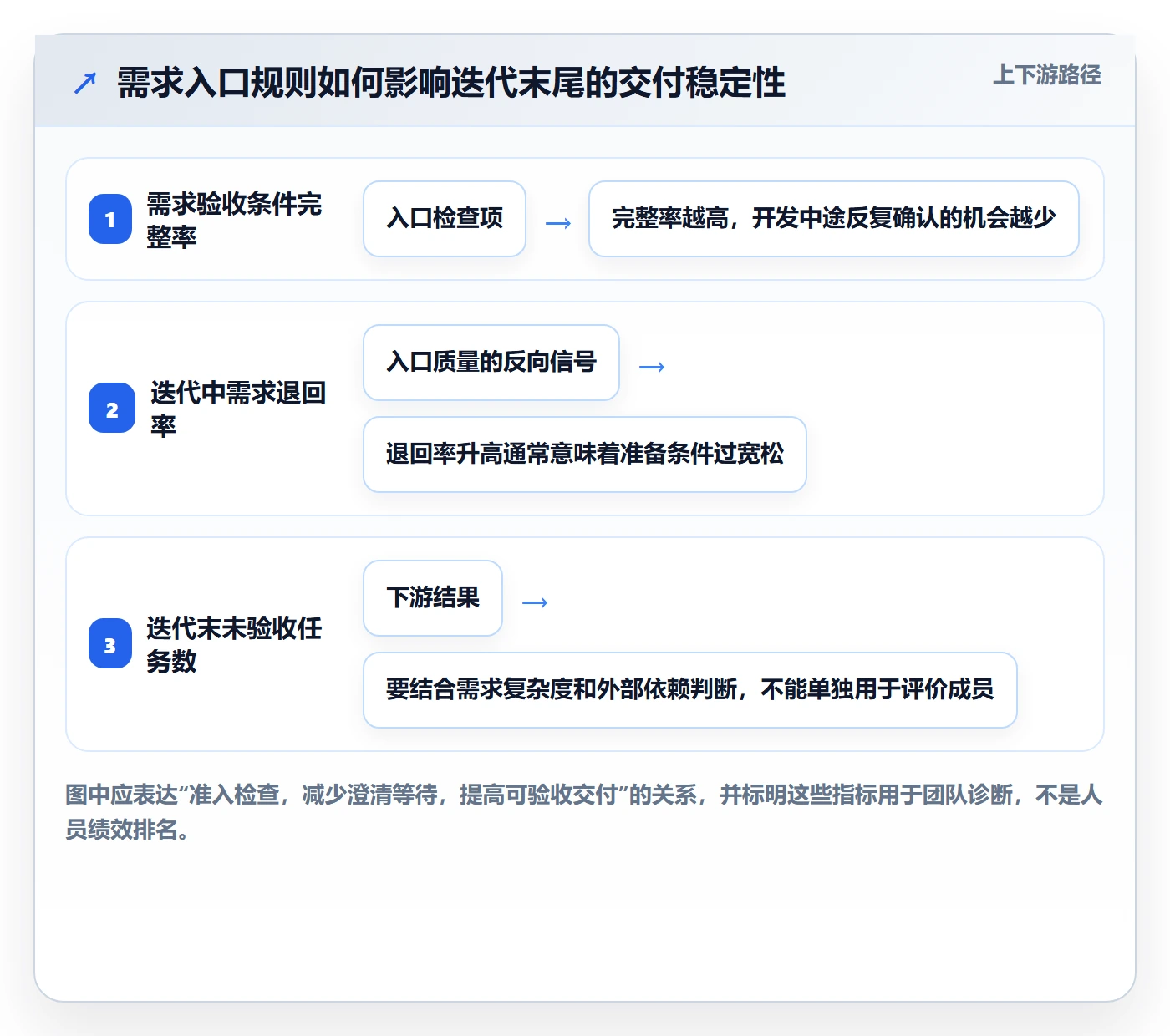This screenshot has height=1036, width=1170.
Task: Click the number 1 badge
Action: pos(110,219)
